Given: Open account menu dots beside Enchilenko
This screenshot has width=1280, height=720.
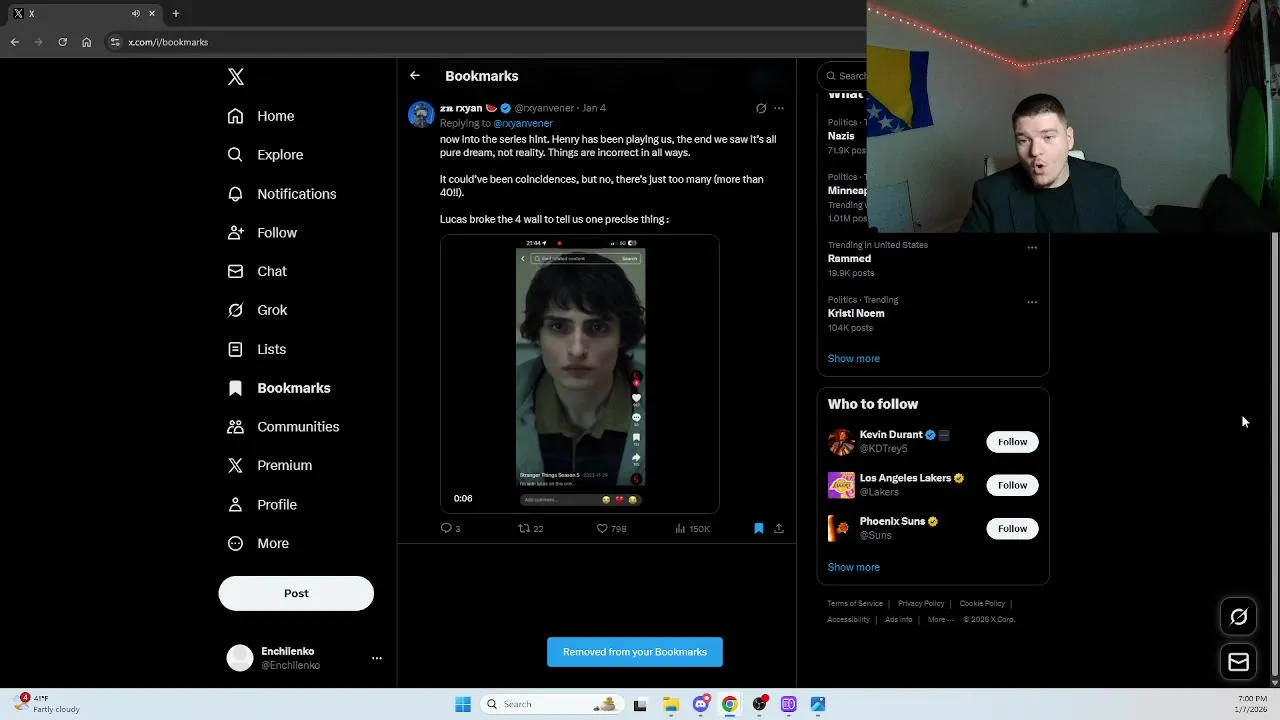Looking at the screenshot, I should click(377, 658).
